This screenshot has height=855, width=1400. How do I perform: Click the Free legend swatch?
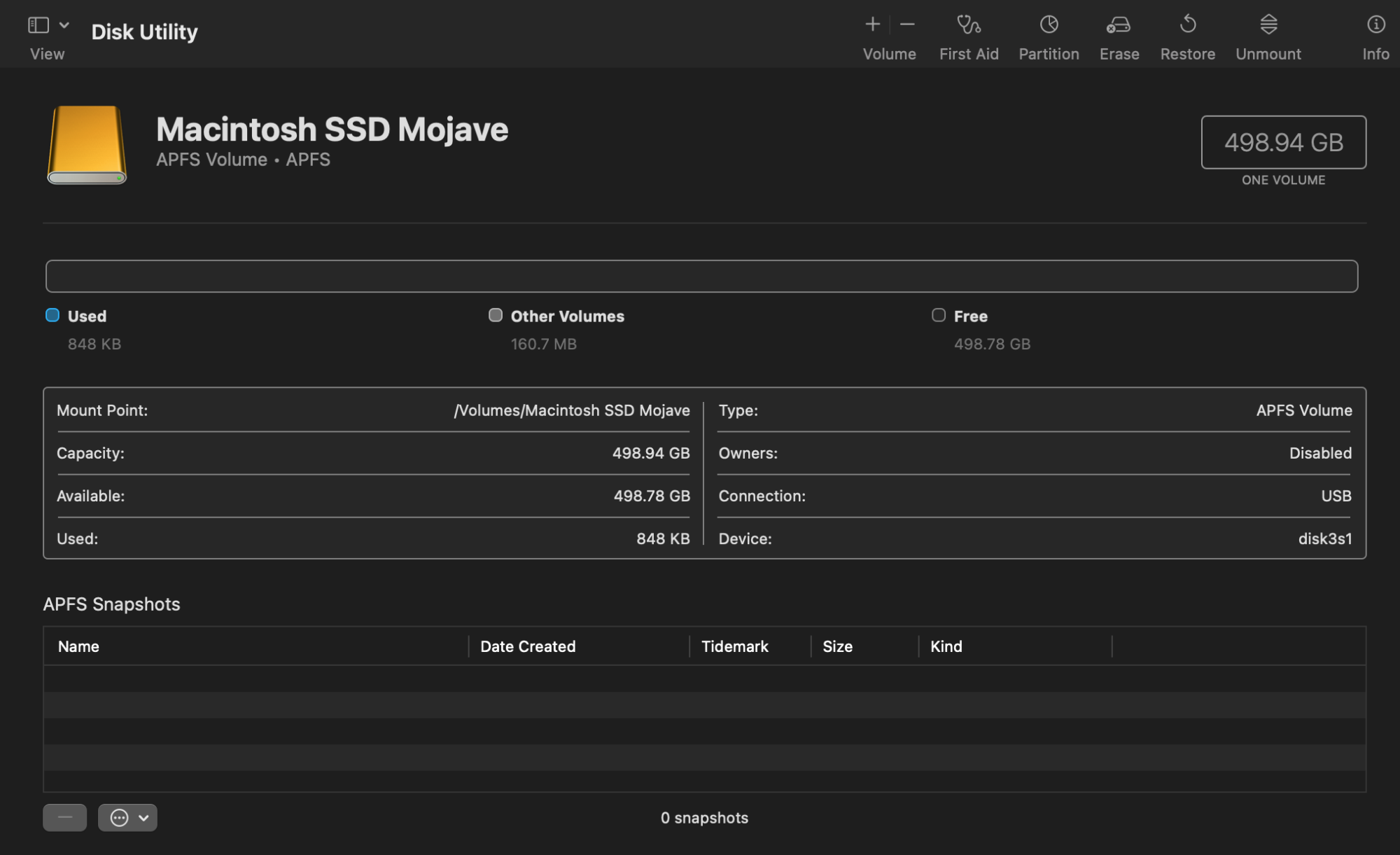tap(939, 315)
